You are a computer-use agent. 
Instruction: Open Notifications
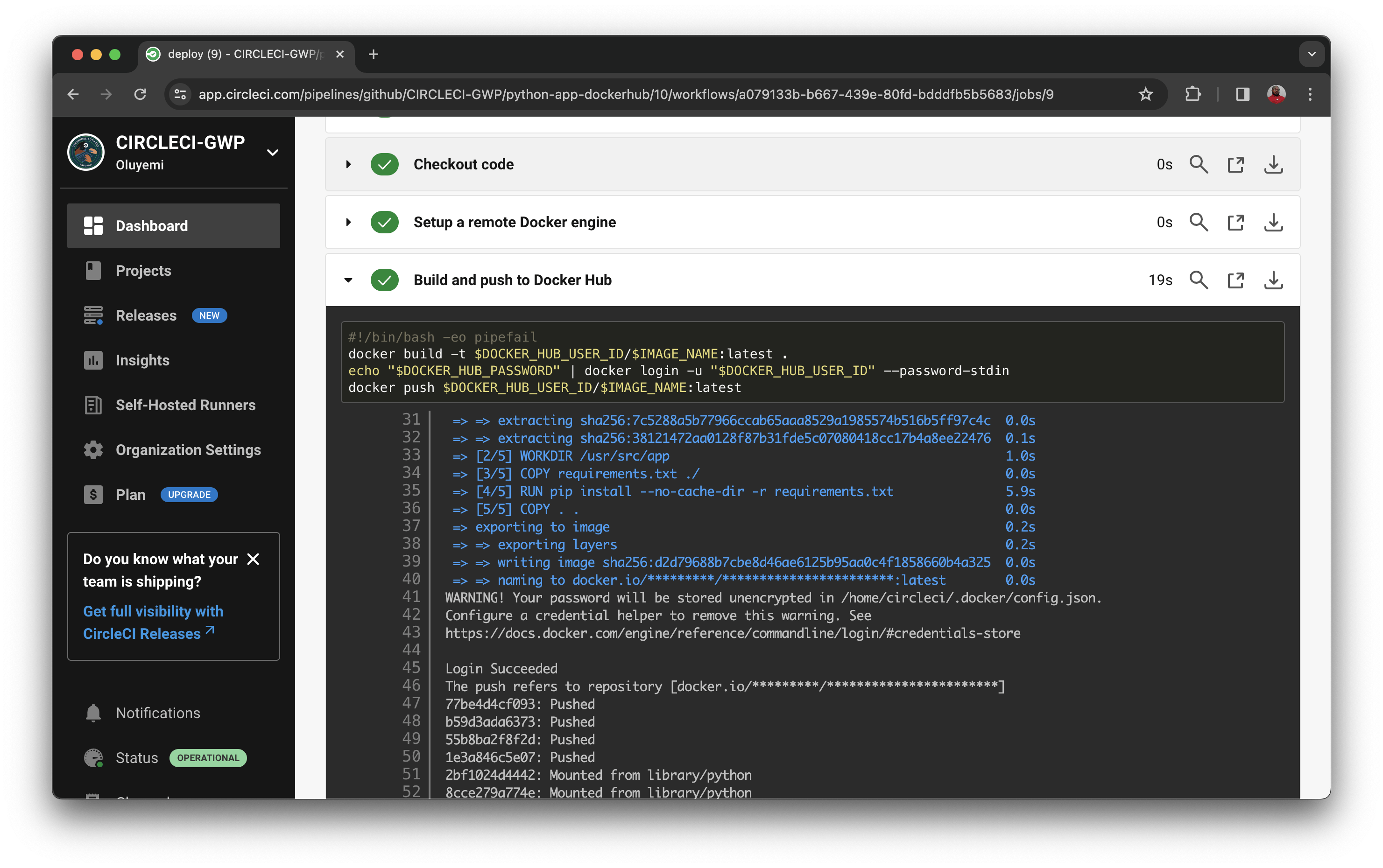click(157, 713)
